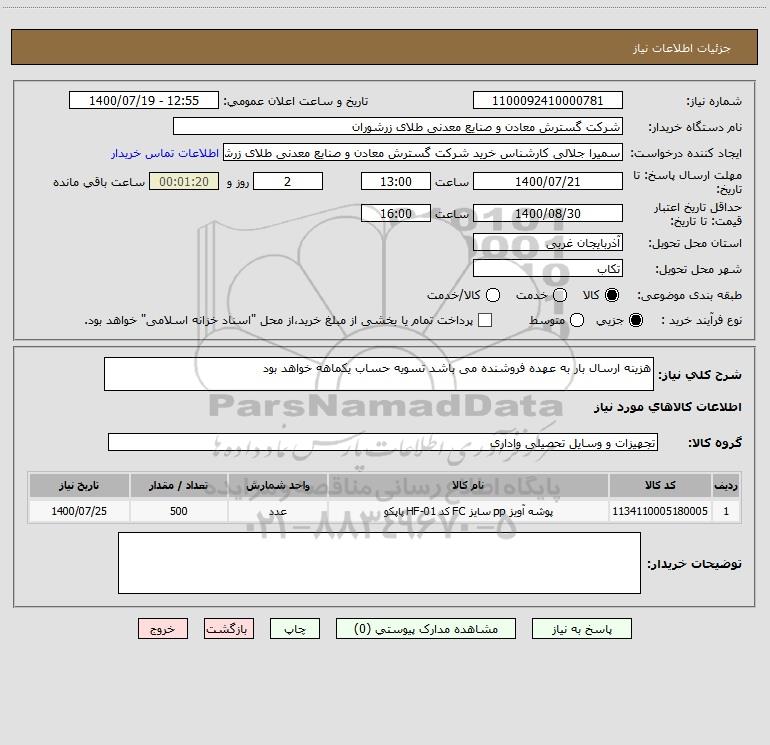Select the کالا radio button
Viewport: 770px width, 745px height.
click(612, 295)
